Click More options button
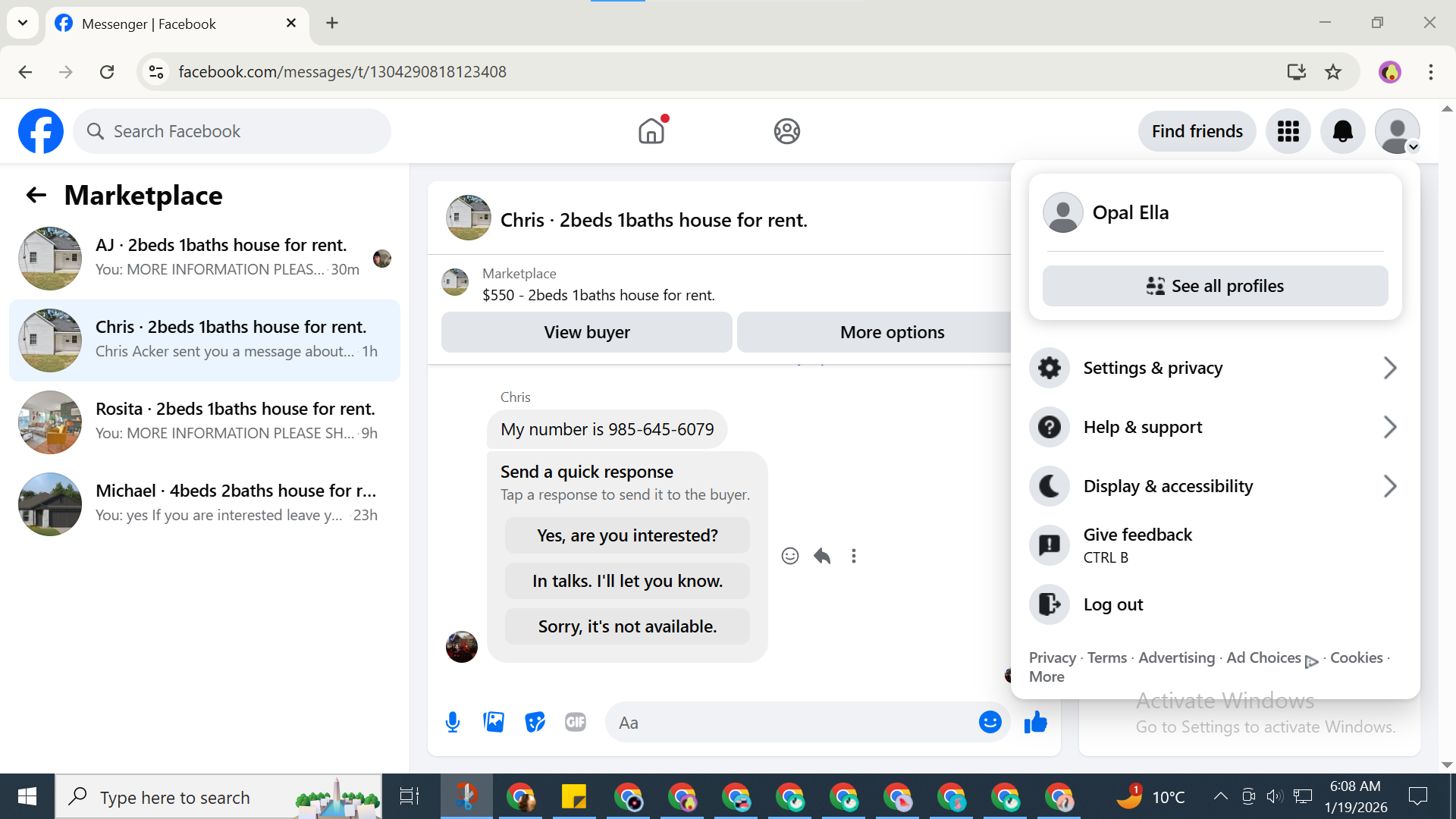This screenshot has height=819, width=1456. (874, 332)
